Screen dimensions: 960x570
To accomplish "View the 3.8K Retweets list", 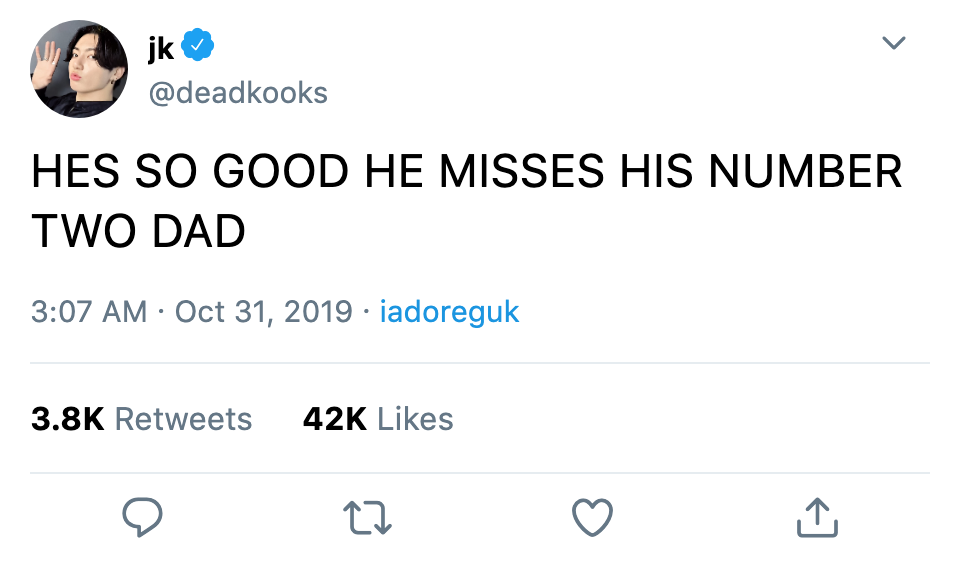I will pyautogui.click(x=141, y=419).
